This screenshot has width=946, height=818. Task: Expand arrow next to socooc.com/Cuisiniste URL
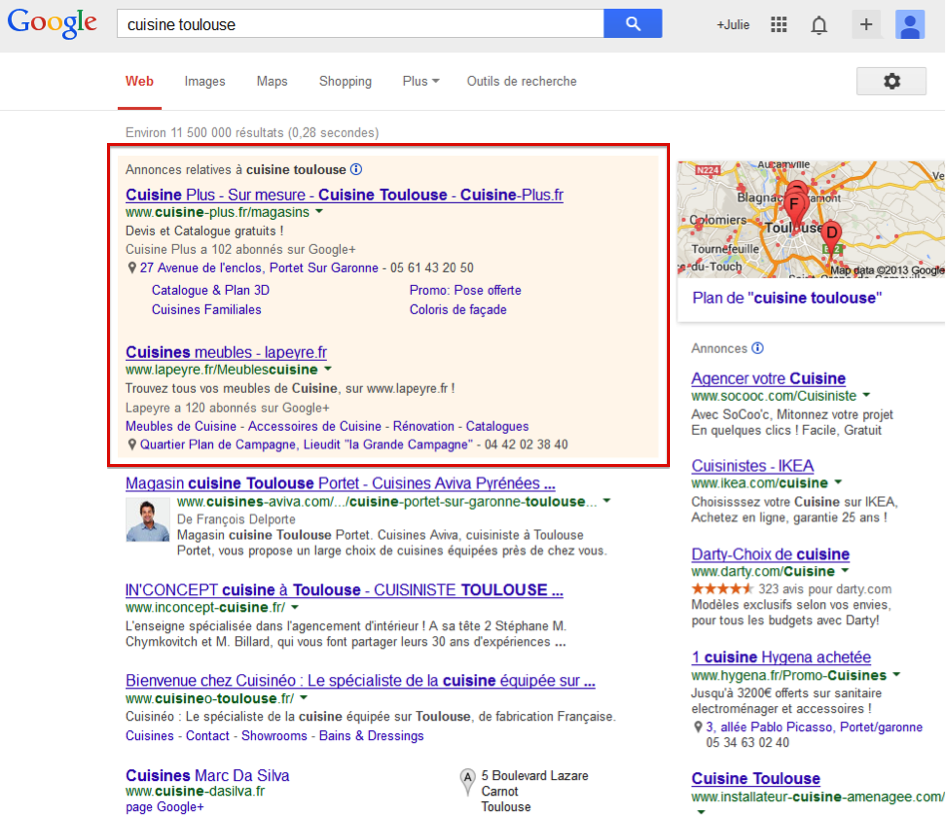(866, 395)
